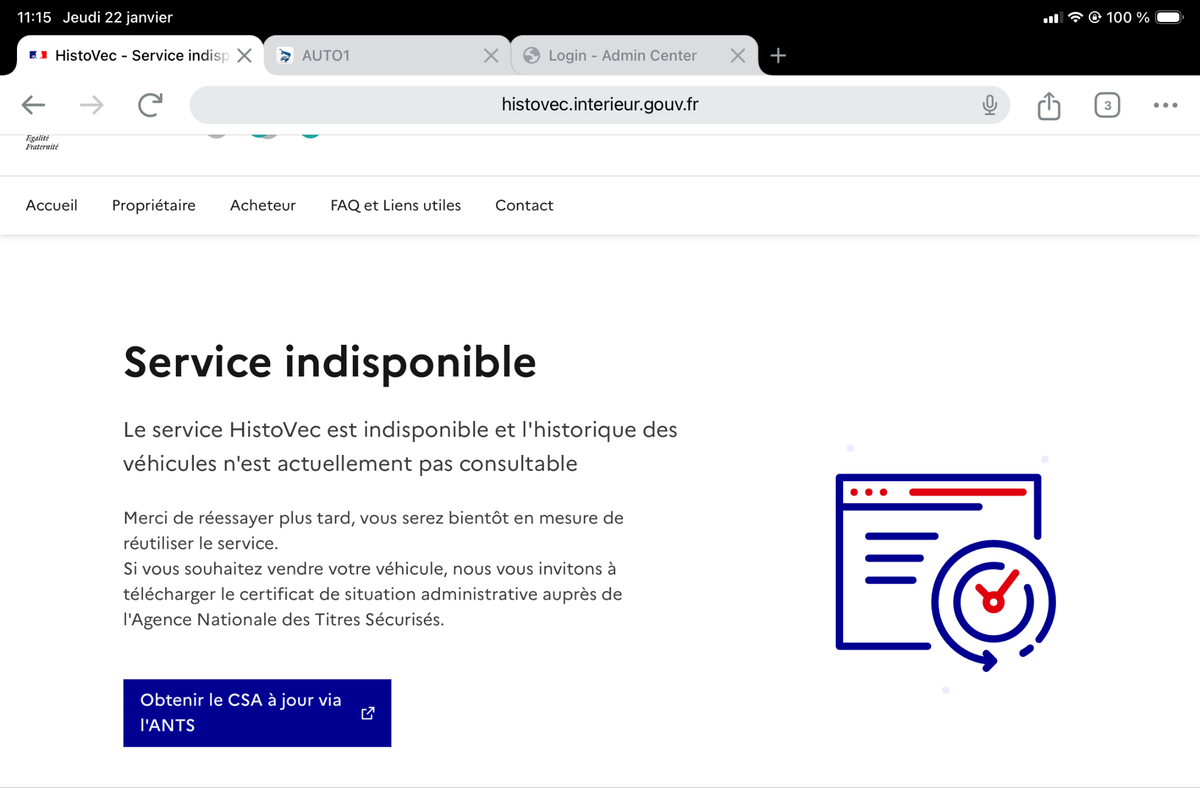Viewport: 1200px width, 788px height.
Task: Open the share sheet icon
Action: point(1048,105)
